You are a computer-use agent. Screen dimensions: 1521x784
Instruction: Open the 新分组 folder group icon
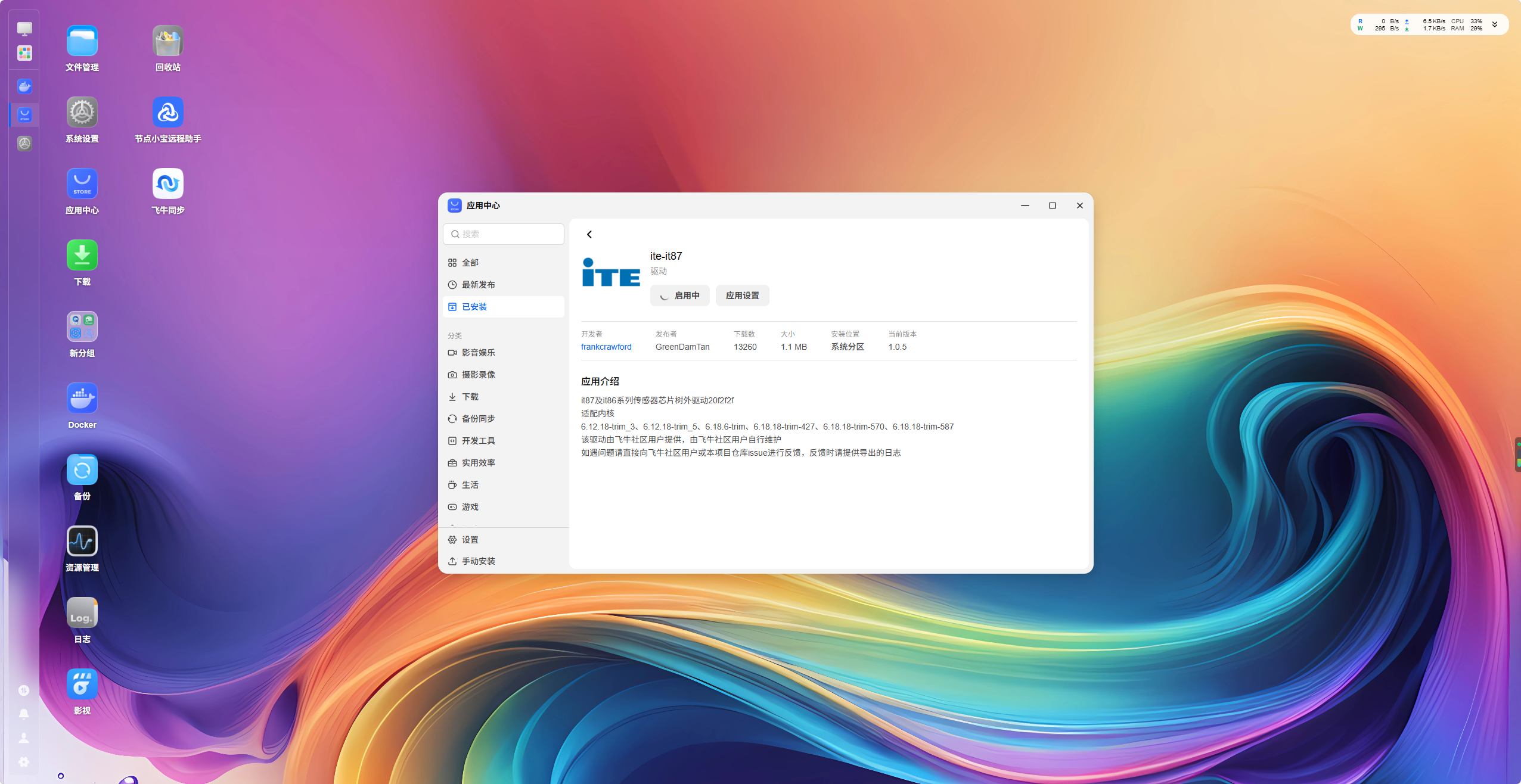[x=82, y=326]
